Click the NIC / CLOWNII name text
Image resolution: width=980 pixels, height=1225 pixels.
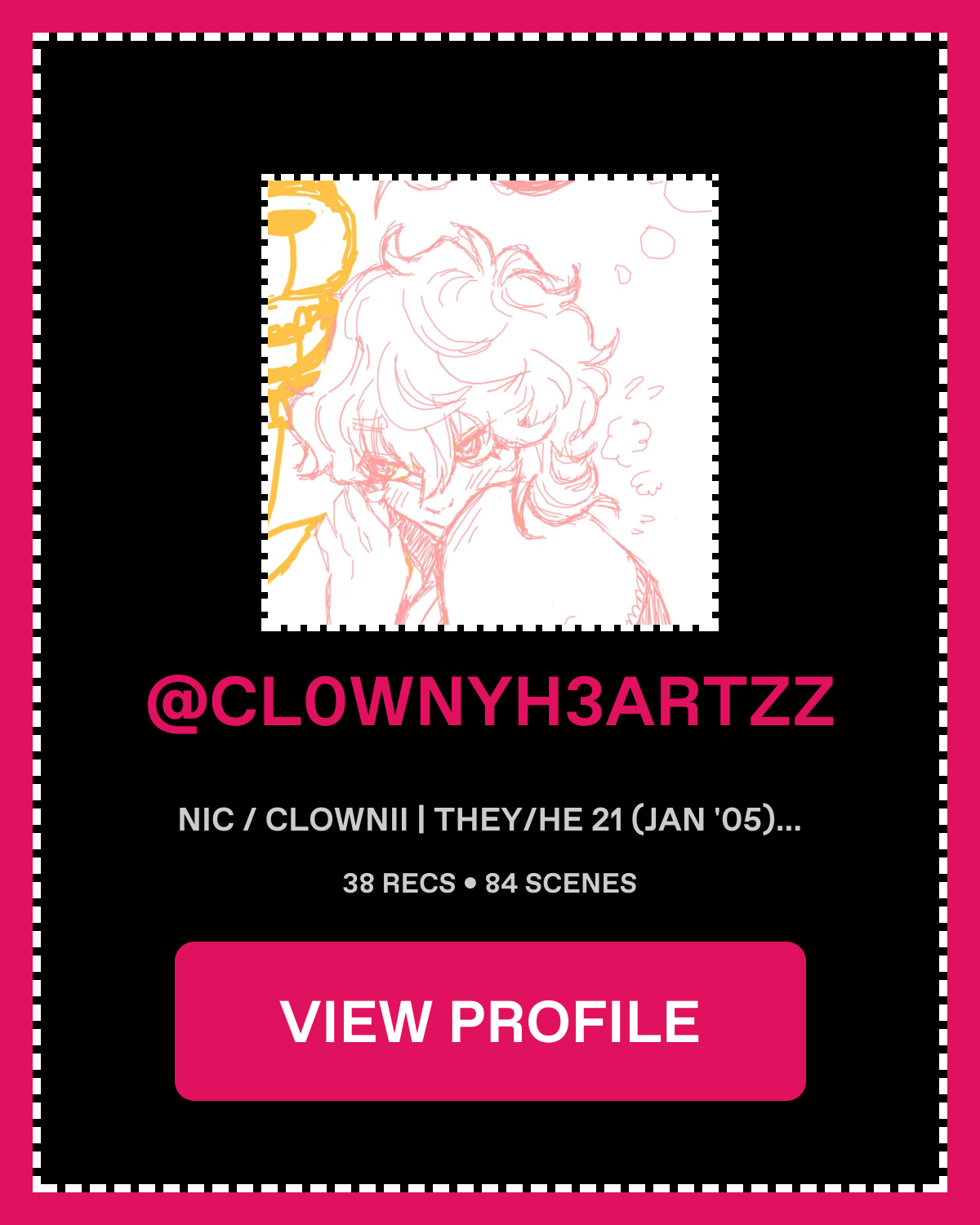click(x=292, y=819)
